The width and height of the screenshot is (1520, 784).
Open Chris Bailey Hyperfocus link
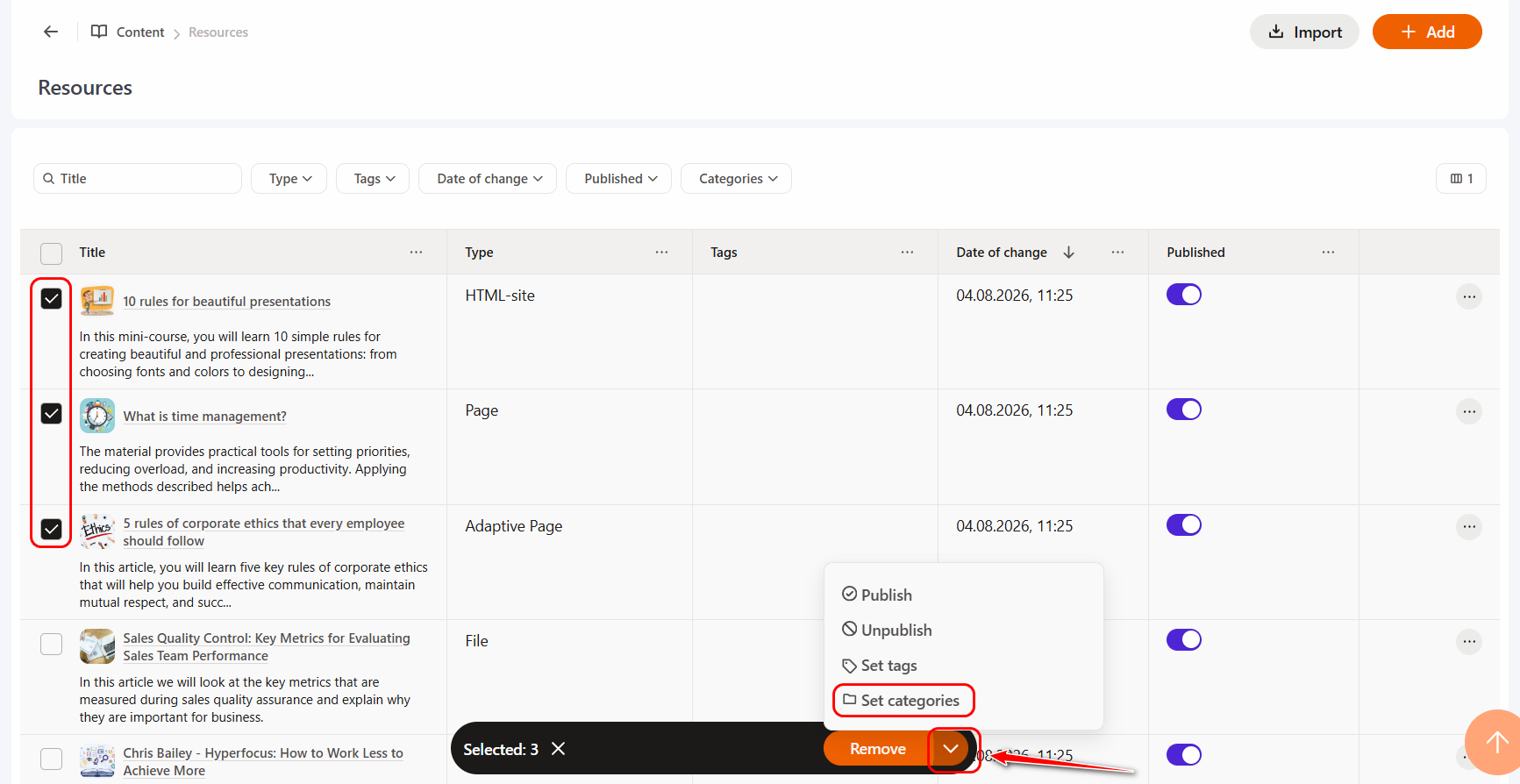(262, 761)
